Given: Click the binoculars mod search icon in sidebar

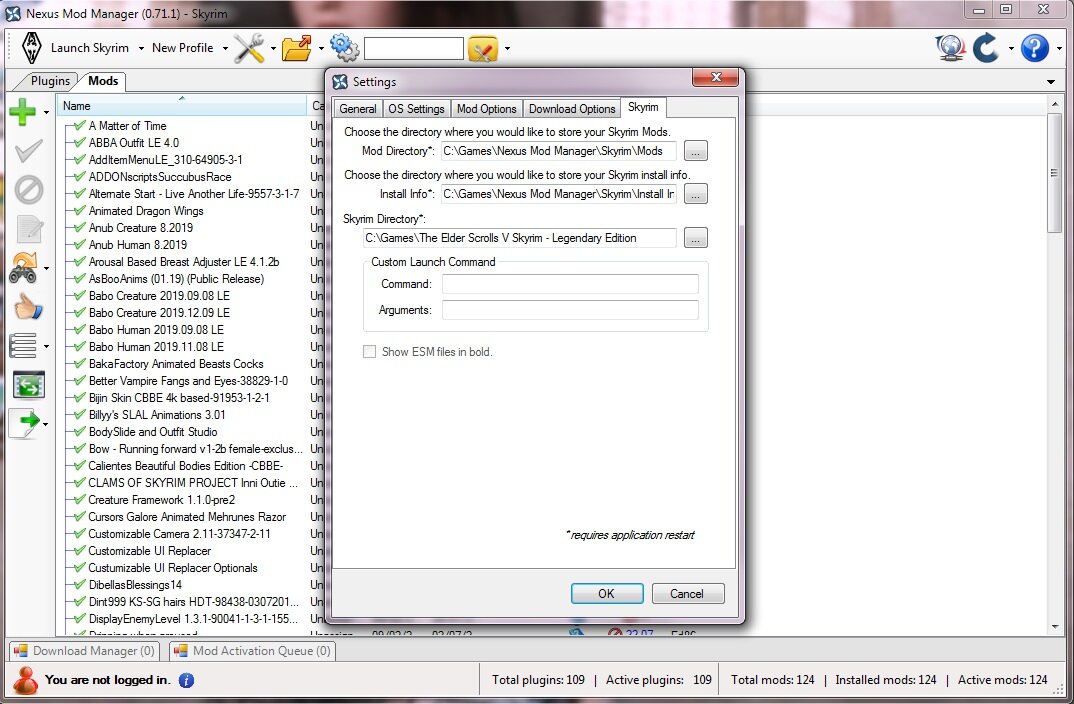Looking at the screenshot, I should pos(23,268).
